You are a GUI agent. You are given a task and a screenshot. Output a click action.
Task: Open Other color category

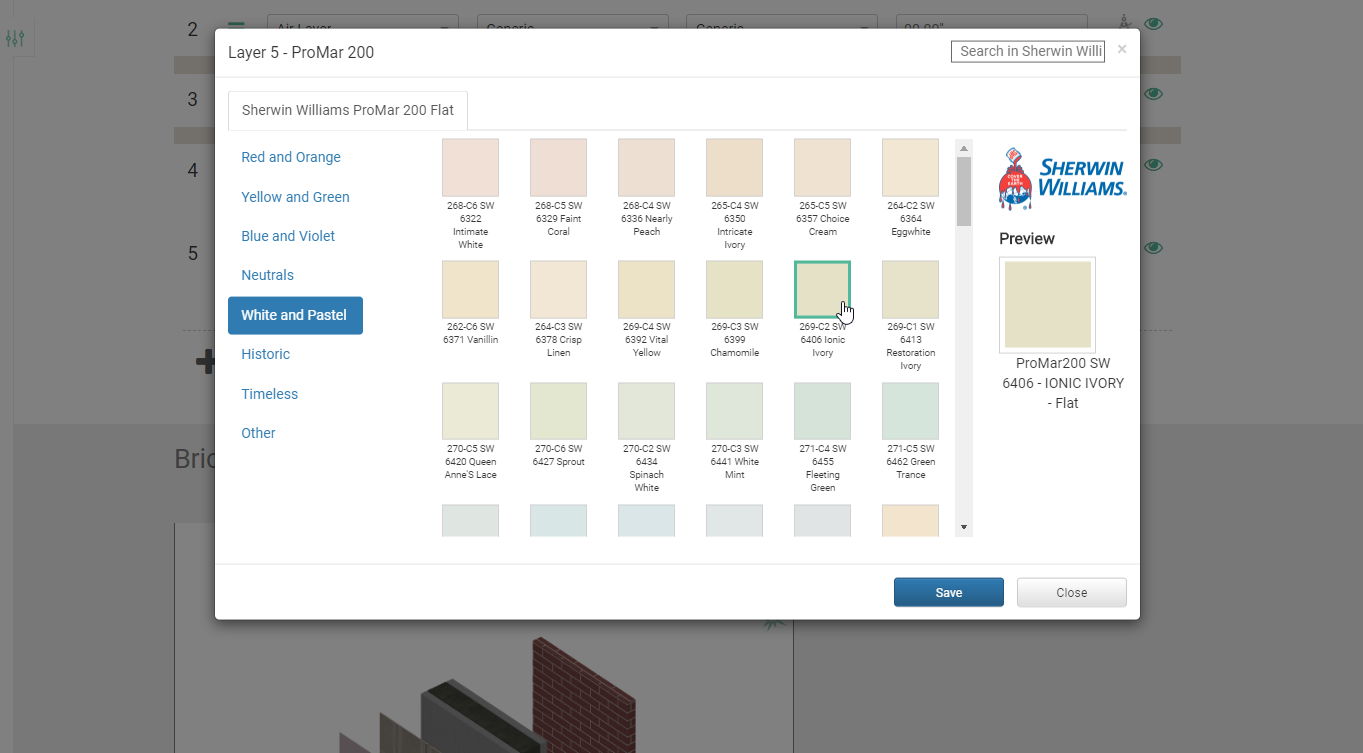click(258, 433)
